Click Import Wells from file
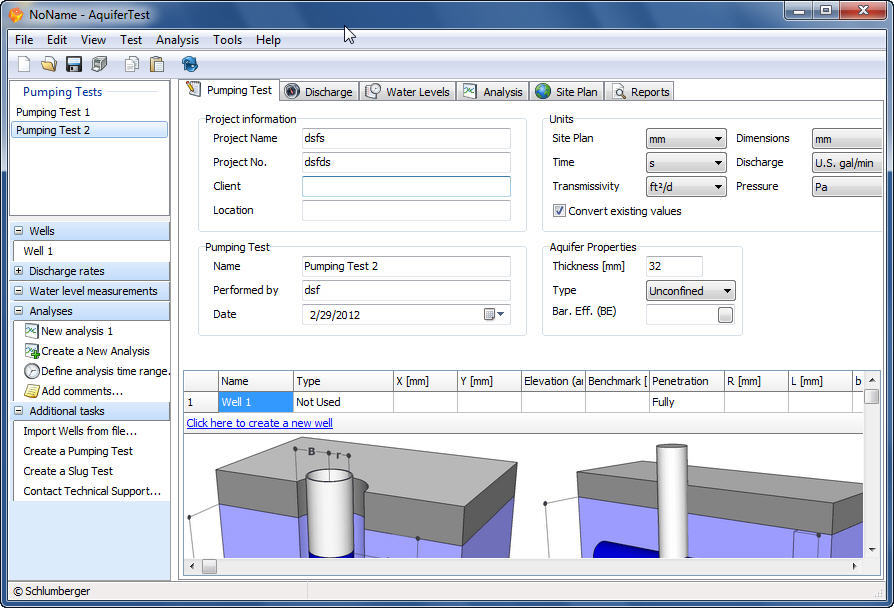The image size is (894, 608). point(80,431)
